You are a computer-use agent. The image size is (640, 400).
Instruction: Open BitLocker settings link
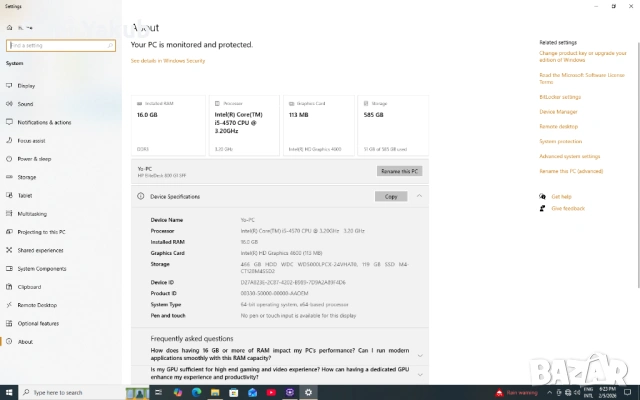click(560, 97)
